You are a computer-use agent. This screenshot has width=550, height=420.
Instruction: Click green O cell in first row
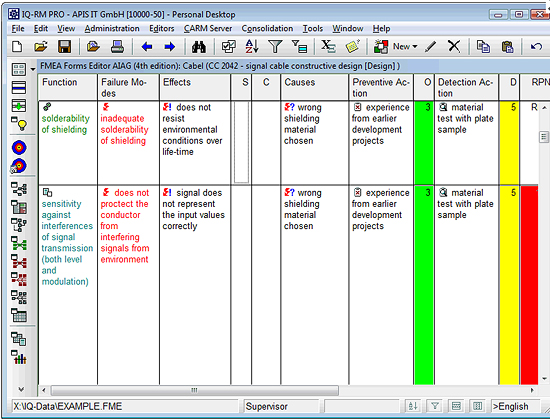click(424, 143)
